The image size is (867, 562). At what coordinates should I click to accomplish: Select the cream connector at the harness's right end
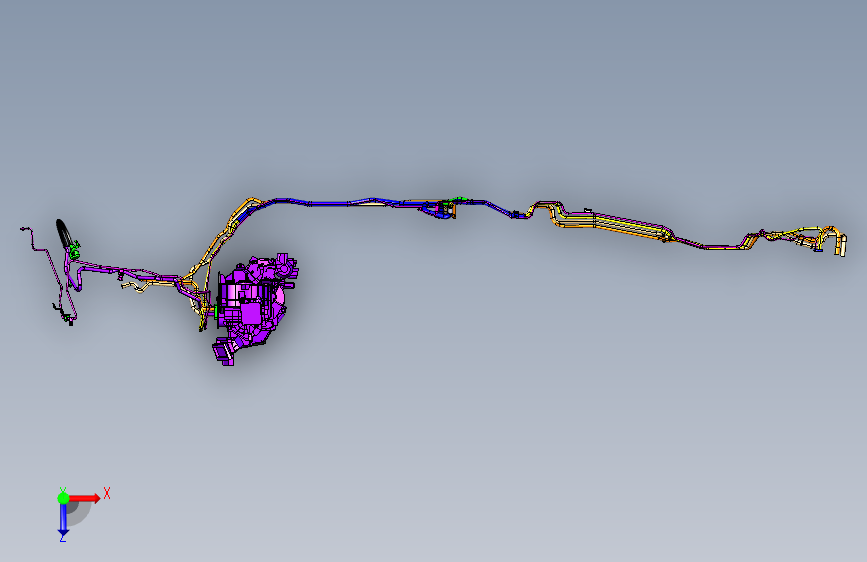(x=842, y=245)
